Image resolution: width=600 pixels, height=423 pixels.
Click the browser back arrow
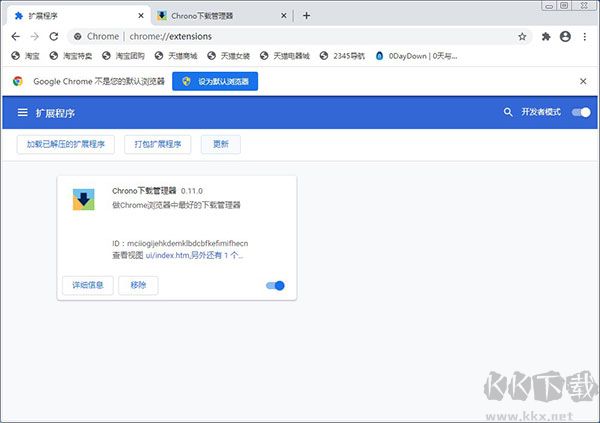15,36
